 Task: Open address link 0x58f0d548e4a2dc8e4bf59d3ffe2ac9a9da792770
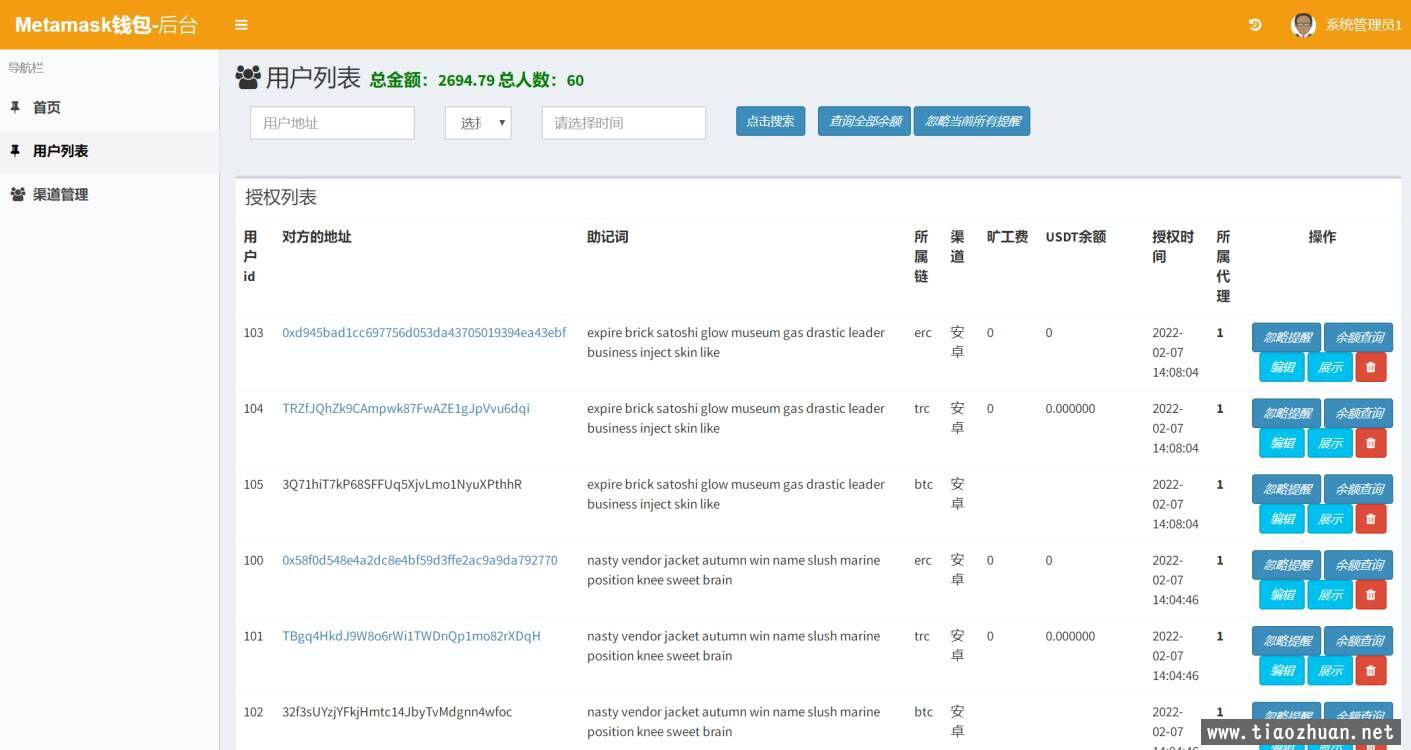click(420, 561)
